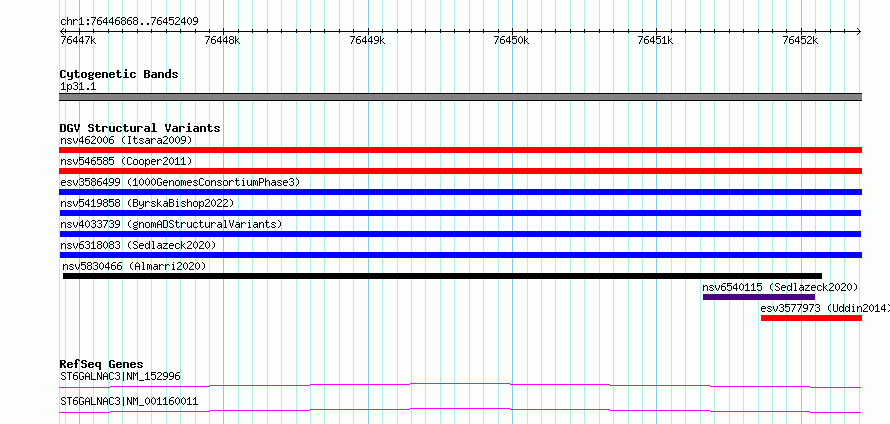Click the 76449k ruler position

point(368,40)
